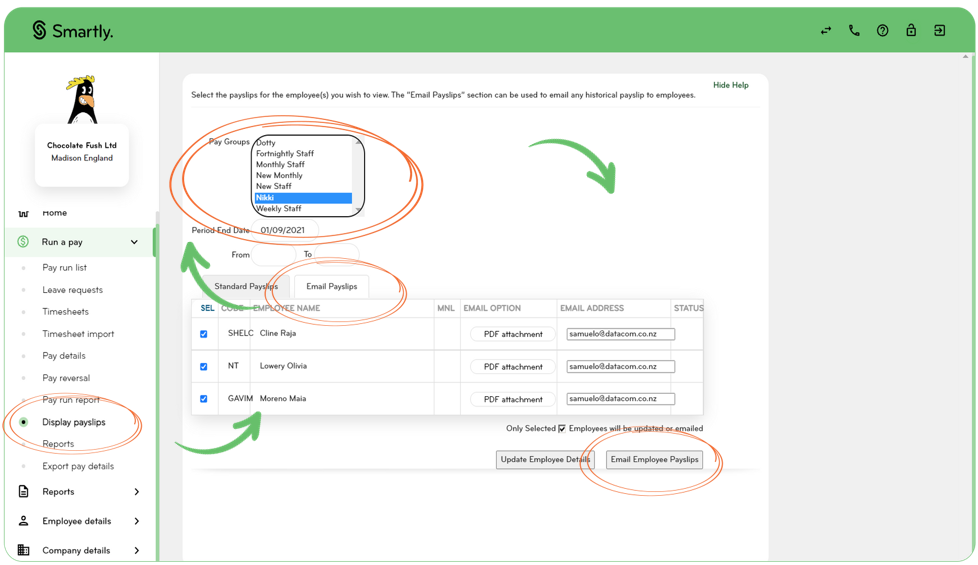Open Pay run list

coord(64,268)
